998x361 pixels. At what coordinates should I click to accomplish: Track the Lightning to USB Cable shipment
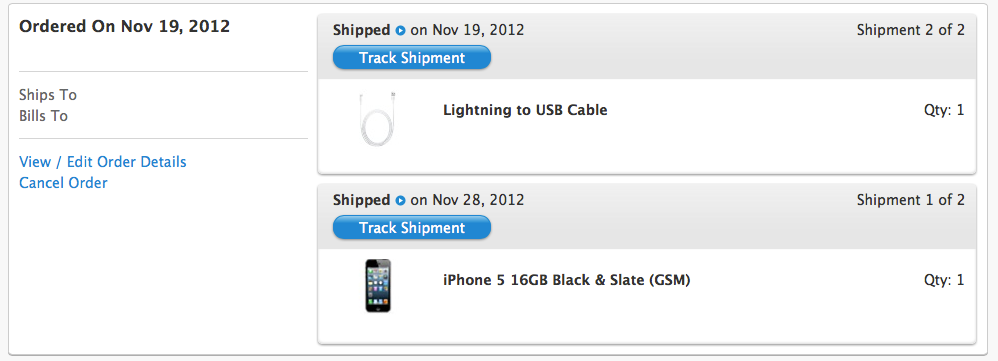click(x=412, y=58)
